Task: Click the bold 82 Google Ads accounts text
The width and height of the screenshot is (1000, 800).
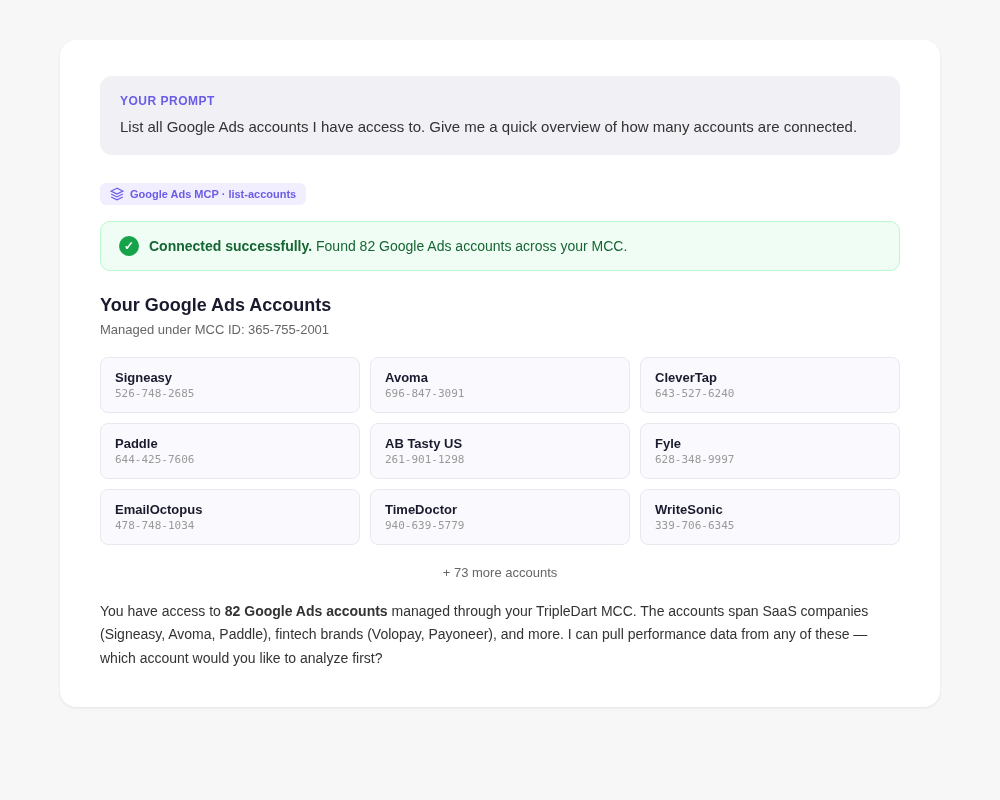Action: coord(306,611)
